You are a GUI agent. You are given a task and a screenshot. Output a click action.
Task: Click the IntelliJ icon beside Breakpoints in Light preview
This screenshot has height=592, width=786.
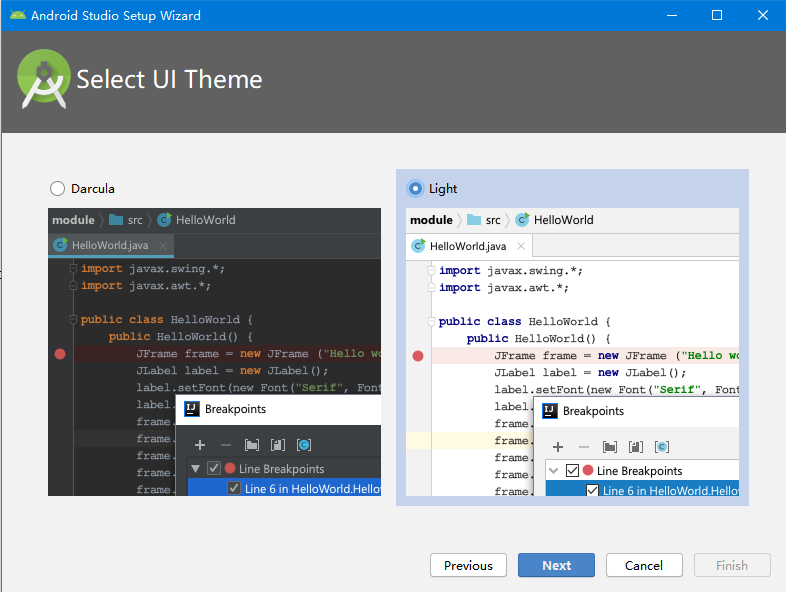(550, 410)
